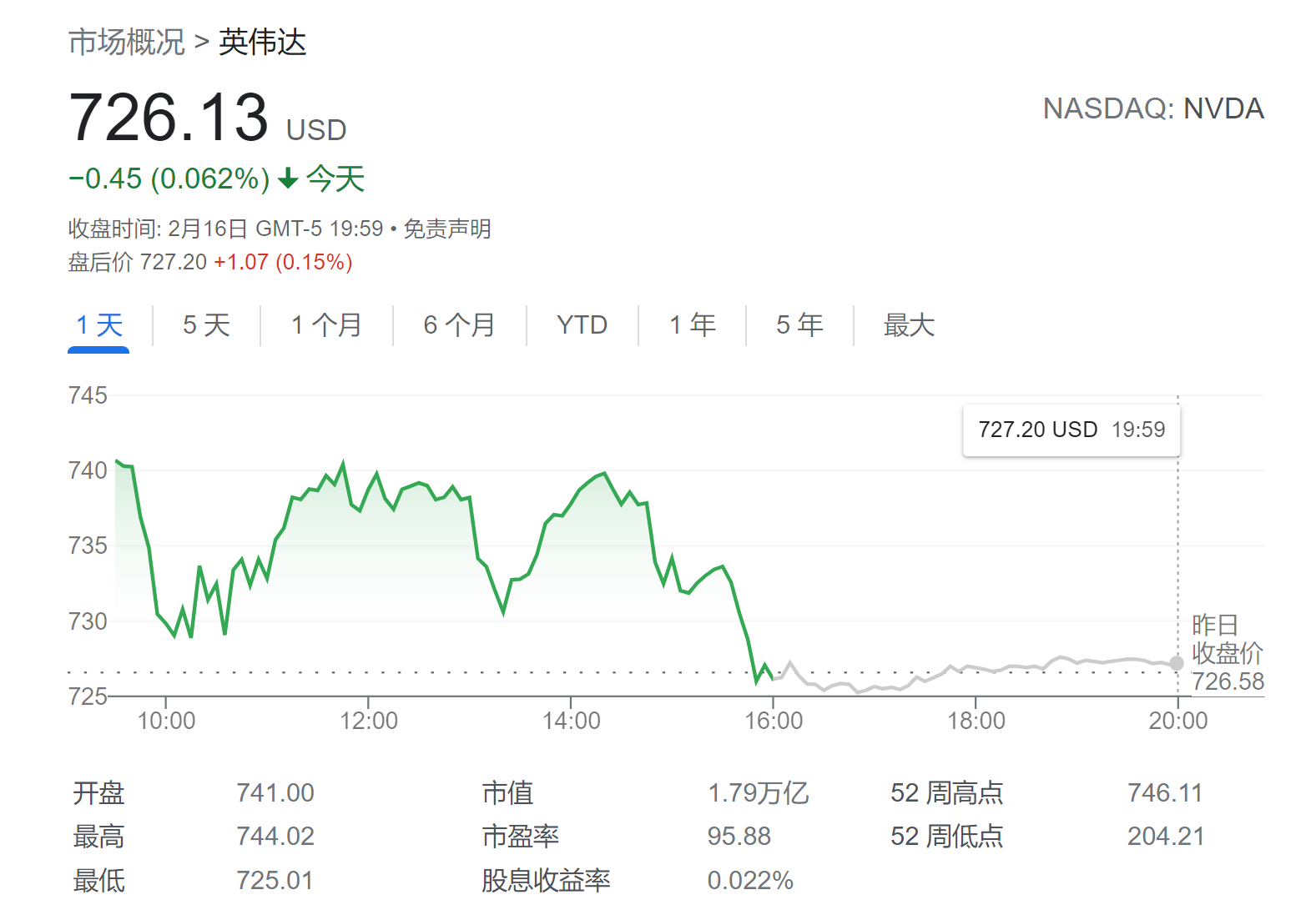Click the previous close value 726.58
Viewport: 1316px width, 910px height.
(1228, 681)
